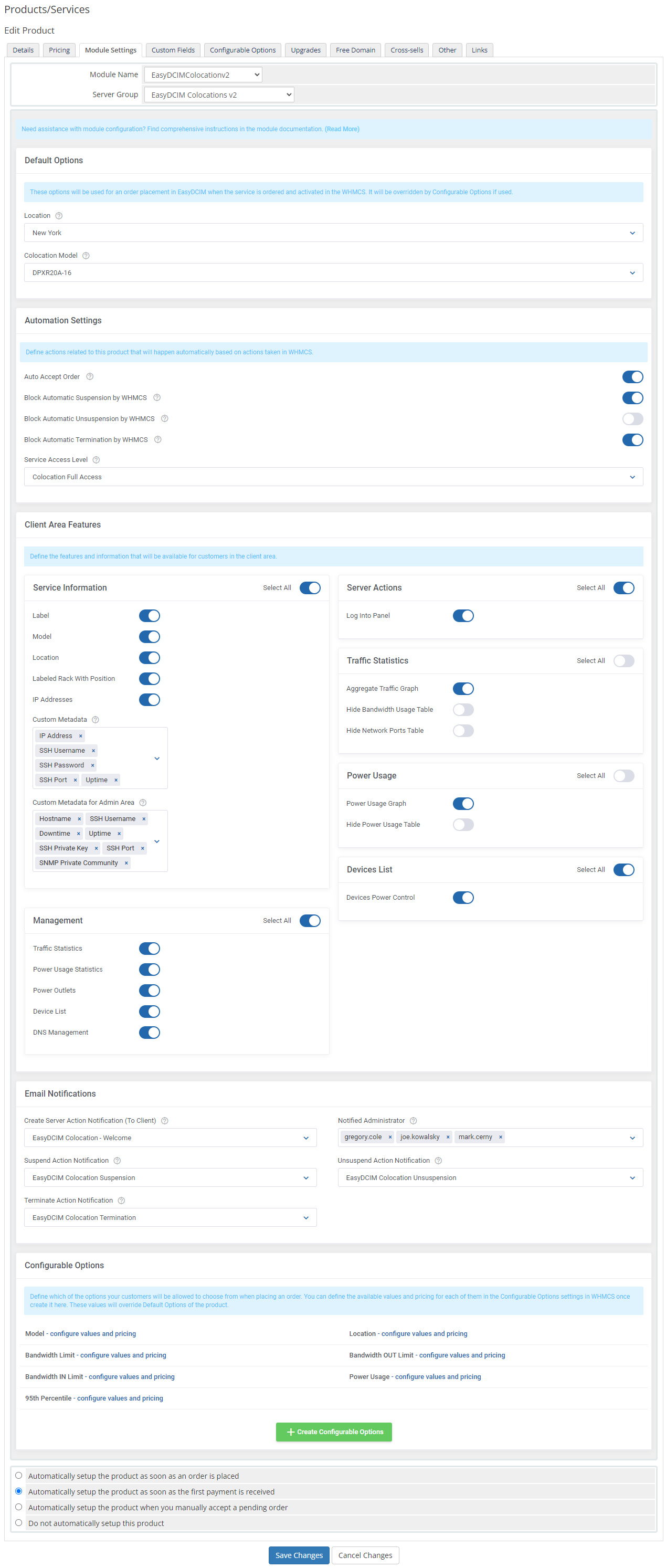Open the Terminate Action Notification dropdown
Screen dimensions: 666x1568
point(170,1217)
